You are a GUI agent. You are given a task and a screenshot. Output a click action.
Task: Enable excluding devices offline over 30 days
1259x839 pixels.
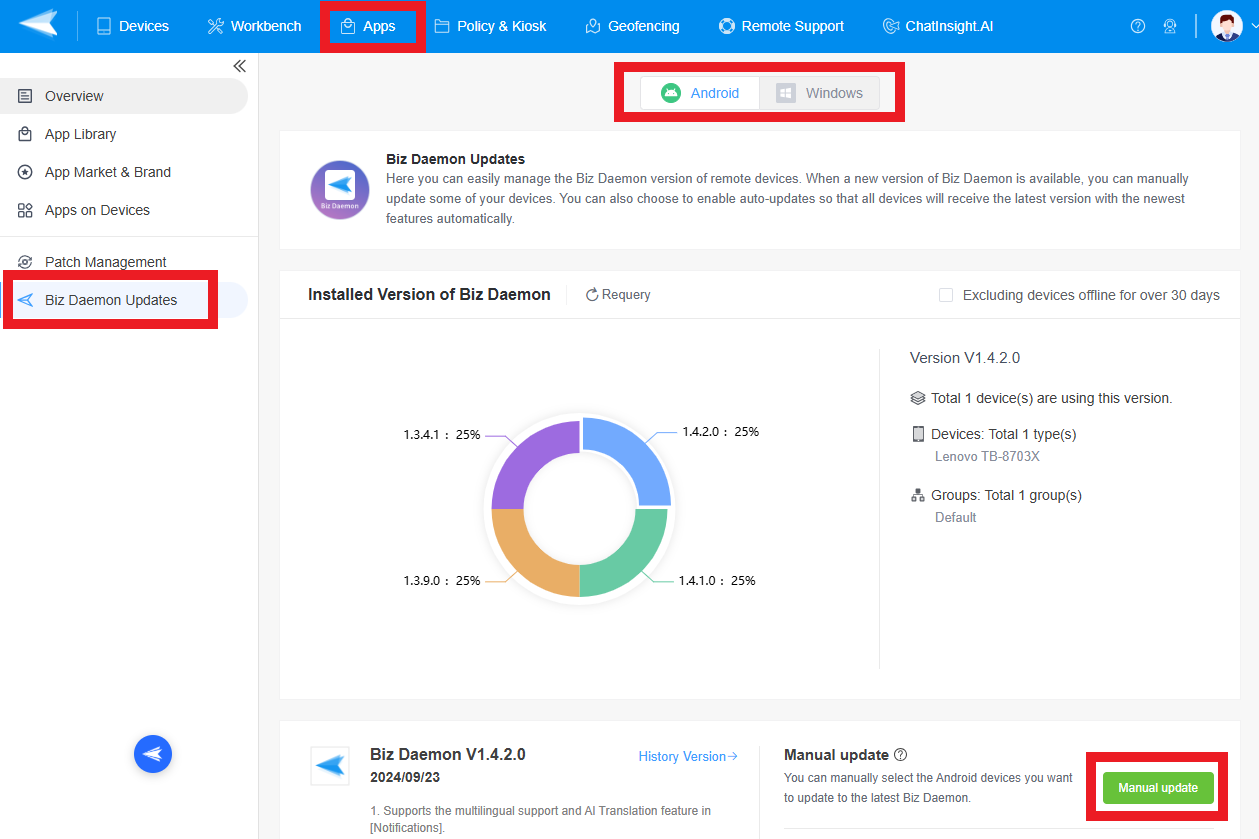click(944, 294)
